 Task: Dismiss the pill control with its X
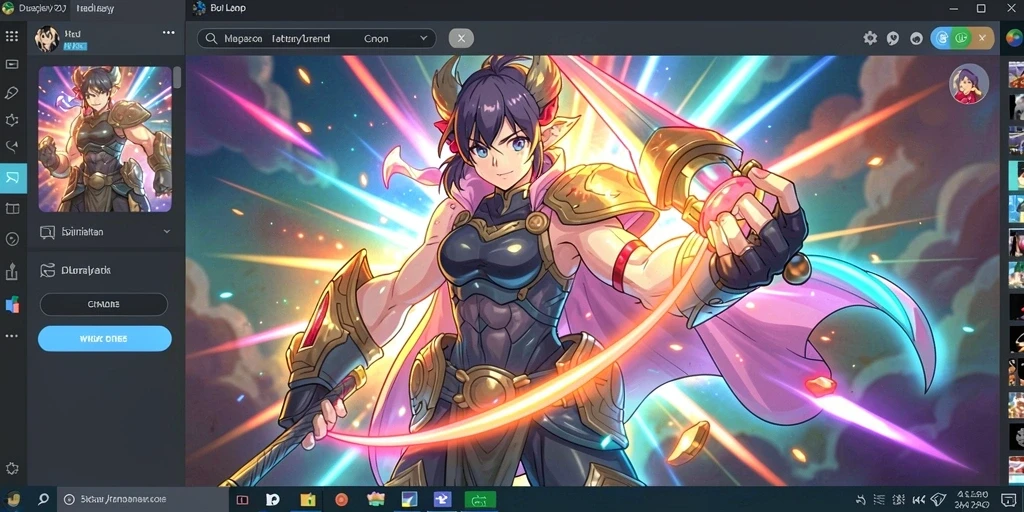(x=982, y=39)
